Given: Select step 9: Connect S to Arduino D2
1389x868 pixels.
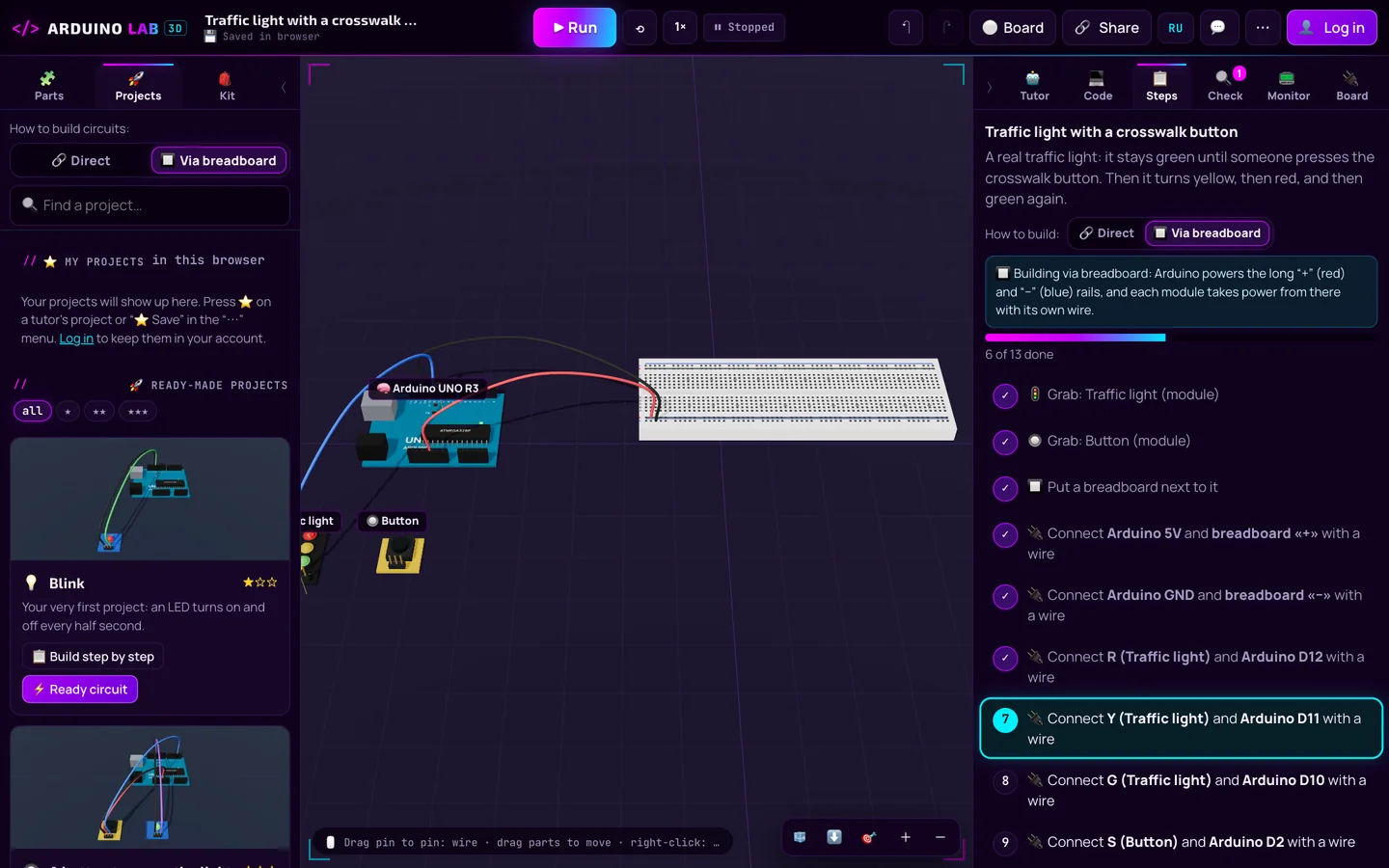Looking at the screenshot, I should pos(1181,842).
